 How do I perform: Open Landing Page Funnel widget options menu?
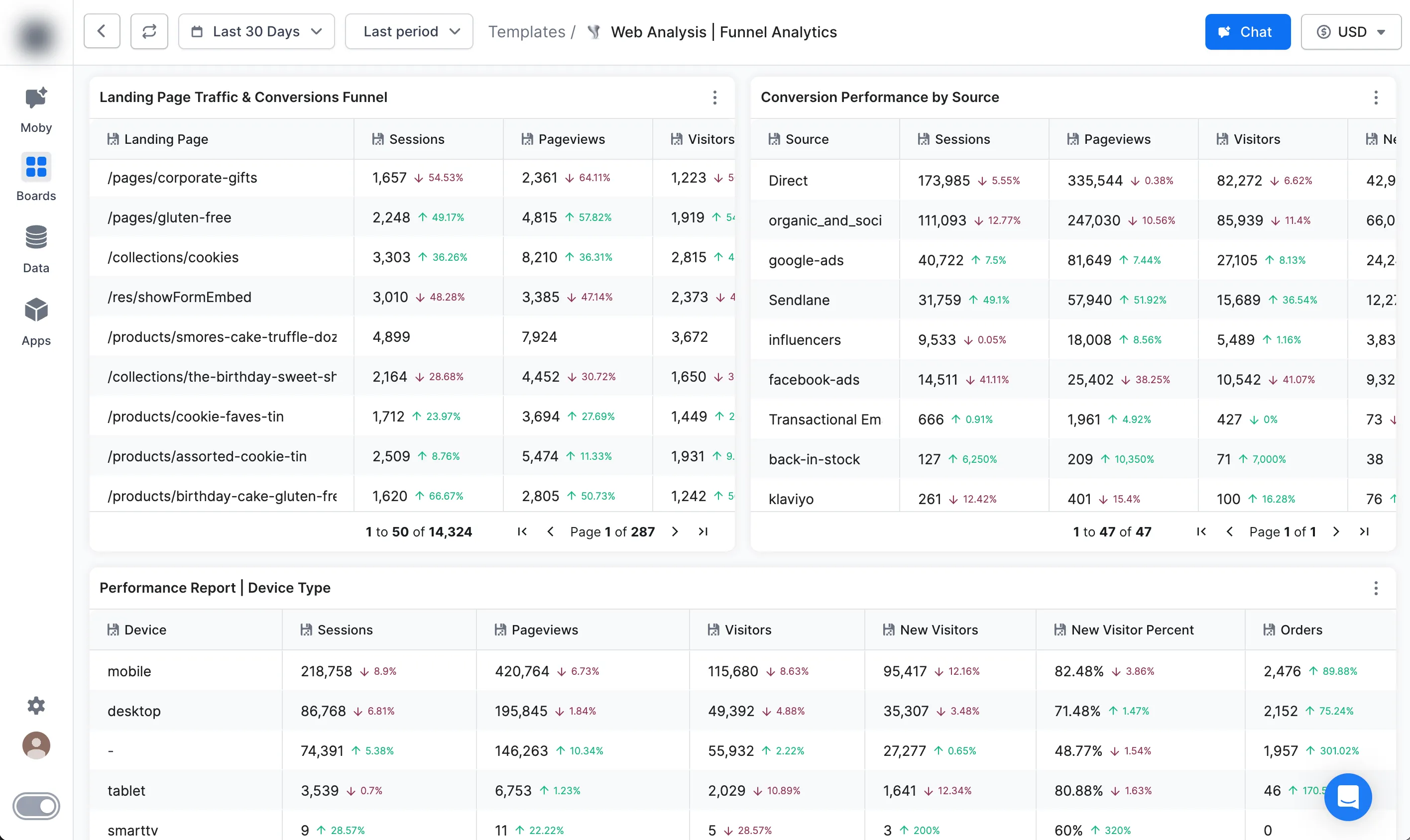pos(714,98)
